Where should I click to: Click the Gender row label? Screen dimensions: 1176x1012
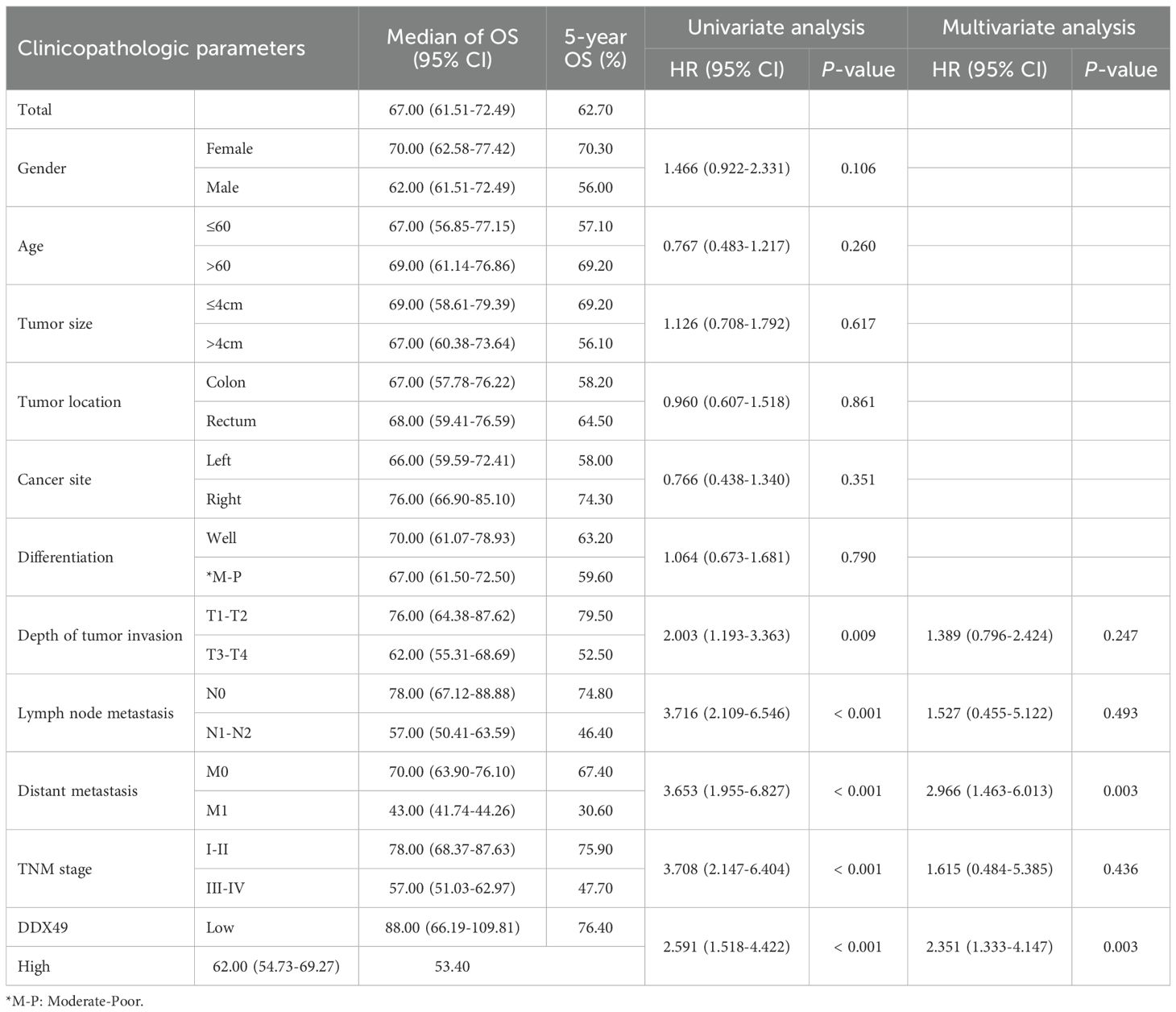(x=42, y=168)
